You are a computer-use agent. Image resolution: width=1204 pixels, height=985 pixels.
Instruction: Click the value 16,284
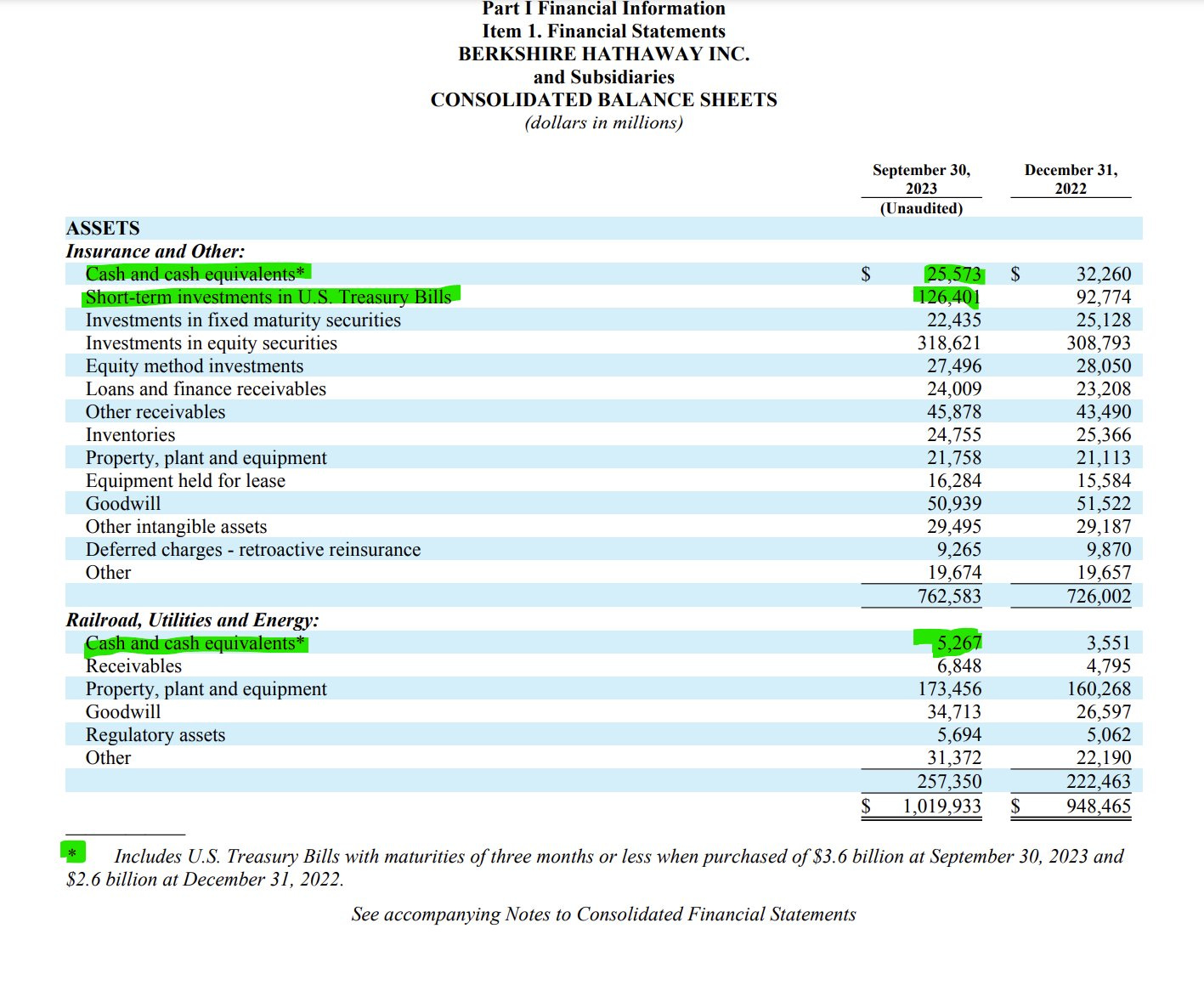953,480
